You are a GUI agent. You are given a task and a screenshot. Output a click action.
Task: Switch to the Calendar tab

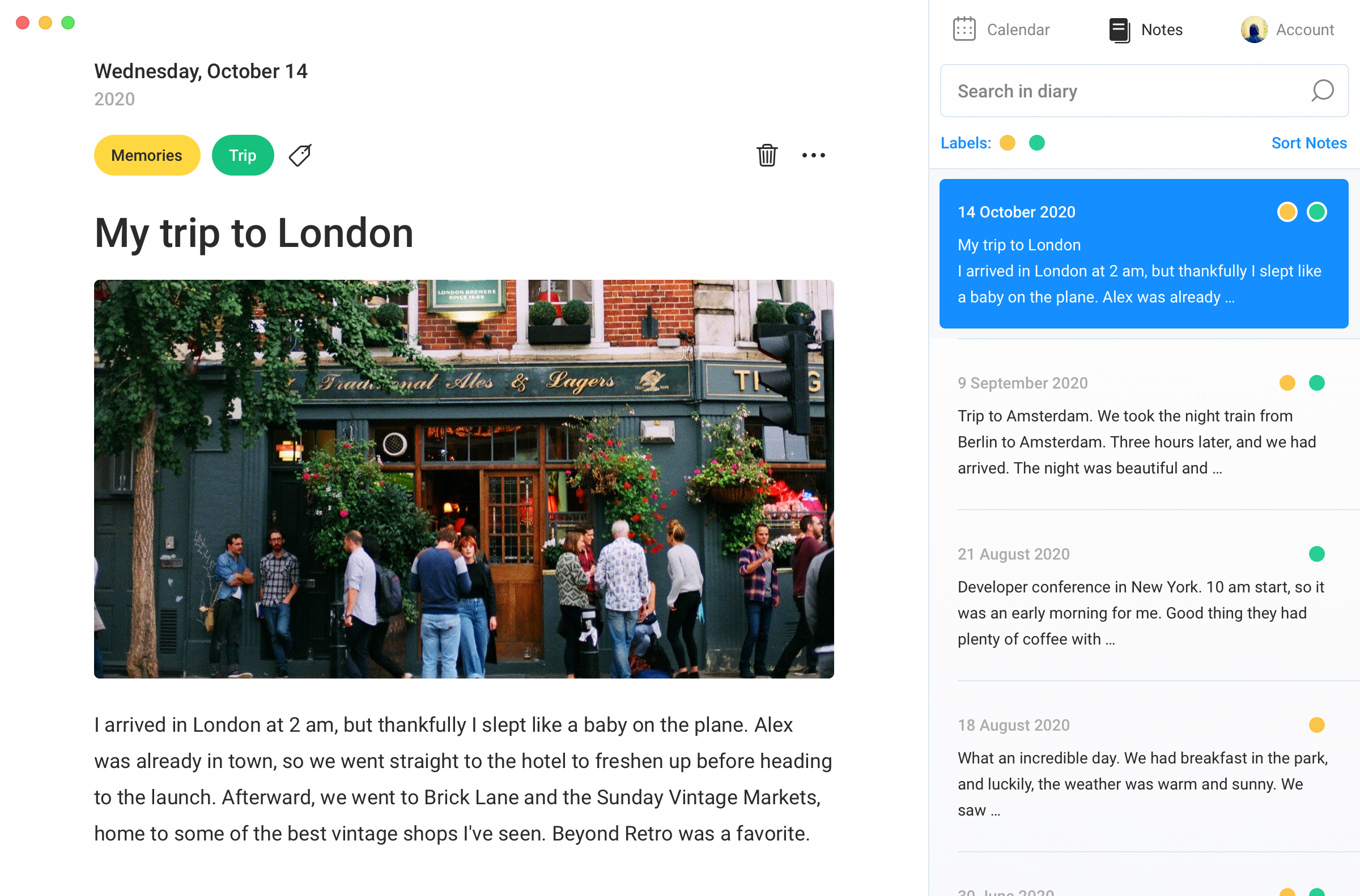click(1018, 29)
